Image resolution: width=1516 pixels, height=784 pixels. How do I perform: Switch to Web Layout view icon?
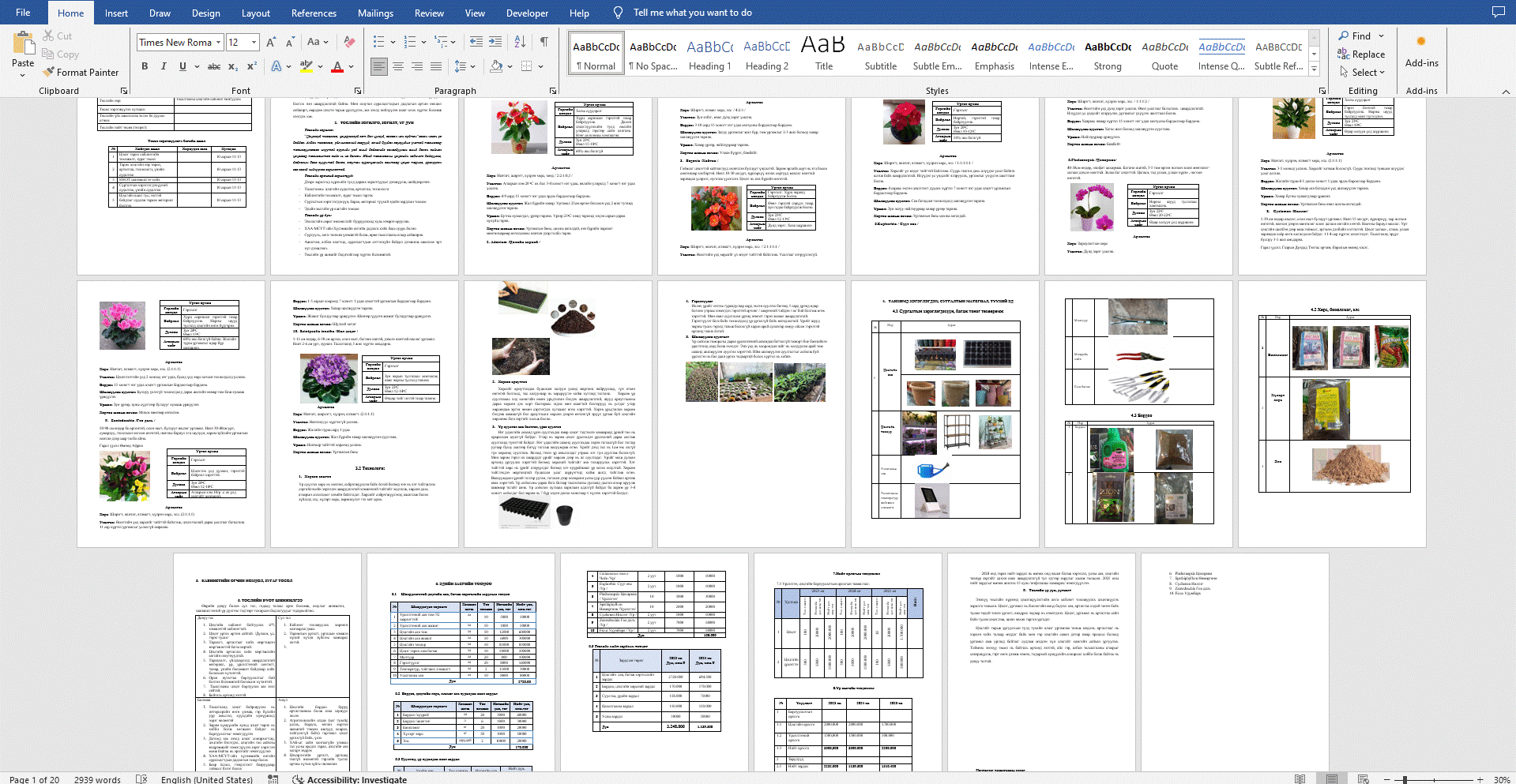pos(1363,779)
